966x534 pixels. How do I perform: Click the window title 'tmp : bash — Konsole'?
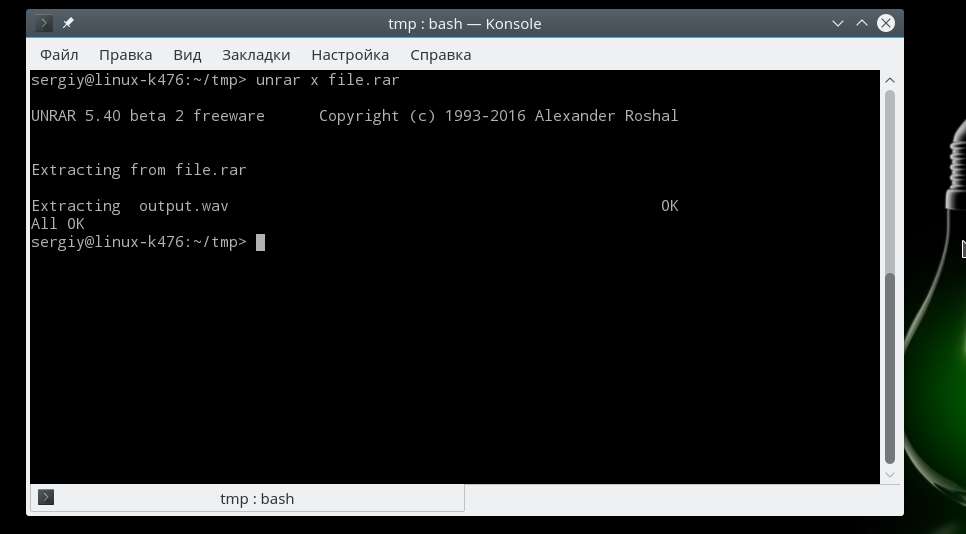pos(465,23)
